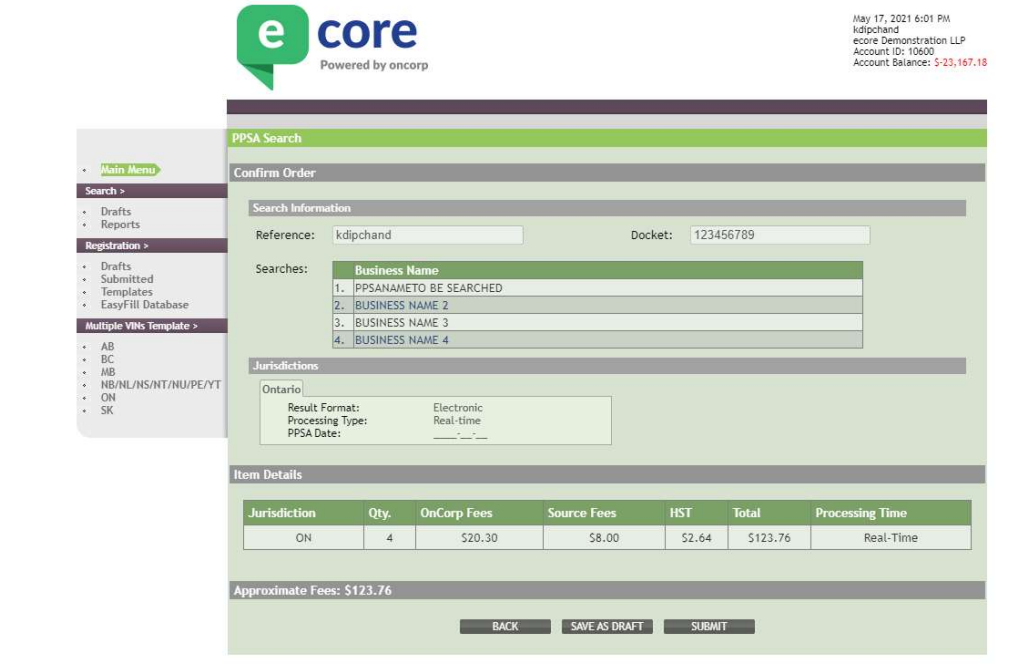Select row BUSINESS NAME 2
1015x667 pixels.
click(597, 306)
